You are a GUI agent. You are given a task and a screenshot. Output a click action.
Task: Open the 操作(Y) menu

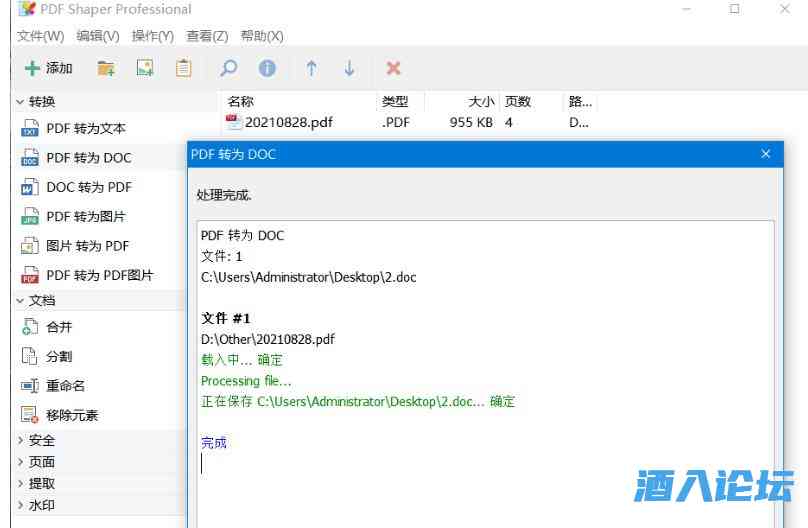tap(152, 36)
